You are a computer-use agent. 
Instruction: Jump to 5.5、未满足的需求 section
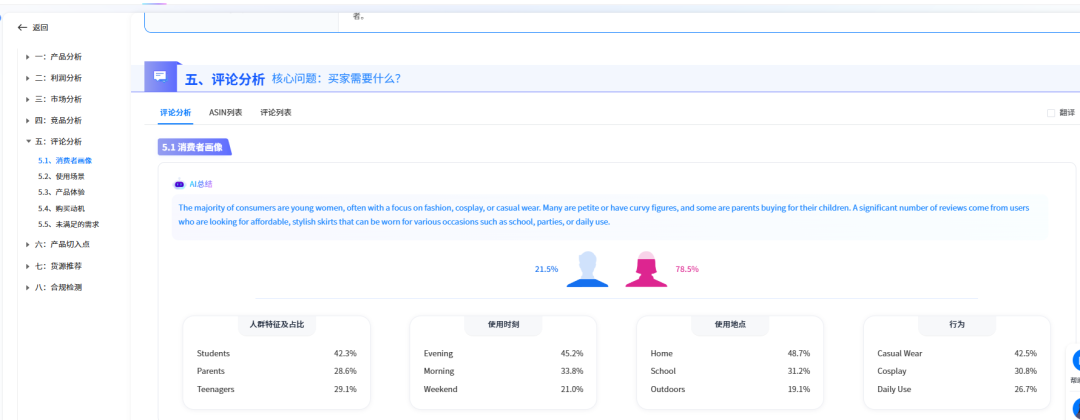[69, 224]
